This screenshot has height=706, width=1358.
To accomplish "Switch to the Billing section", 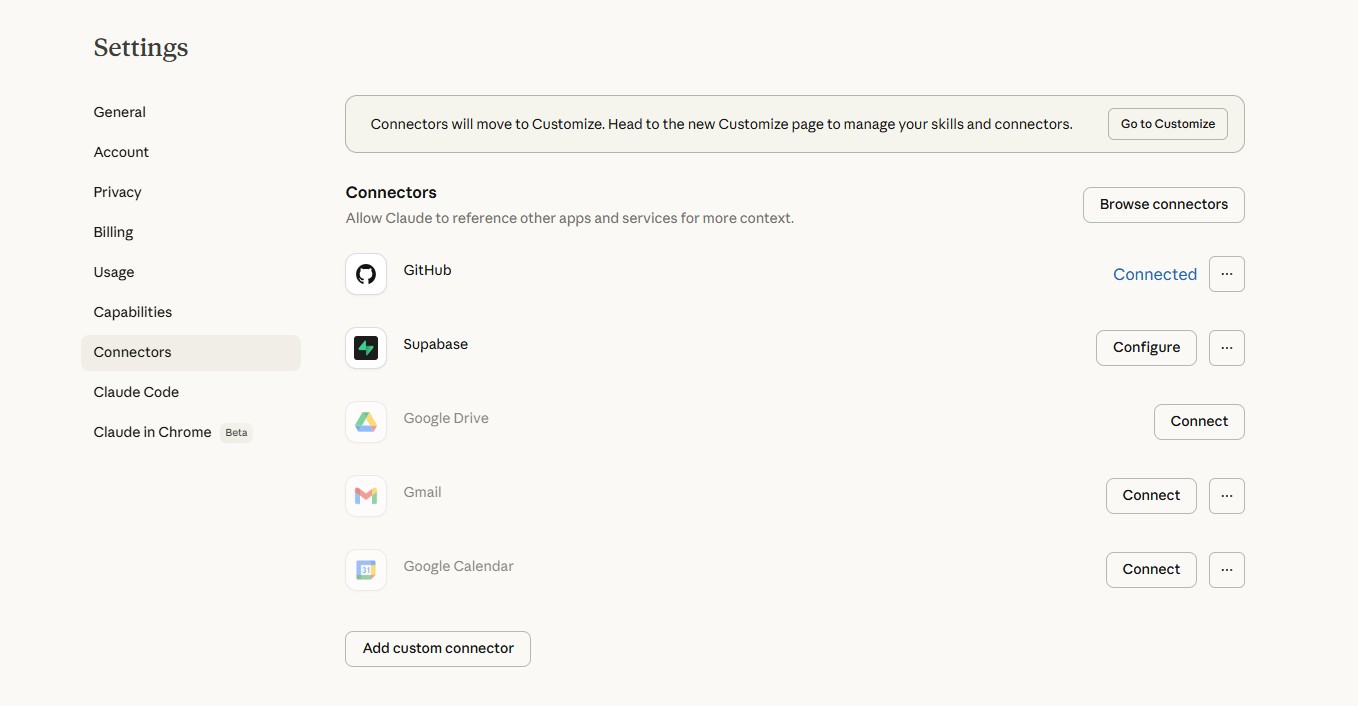I will pyautogui.click(x=114, y=232).
